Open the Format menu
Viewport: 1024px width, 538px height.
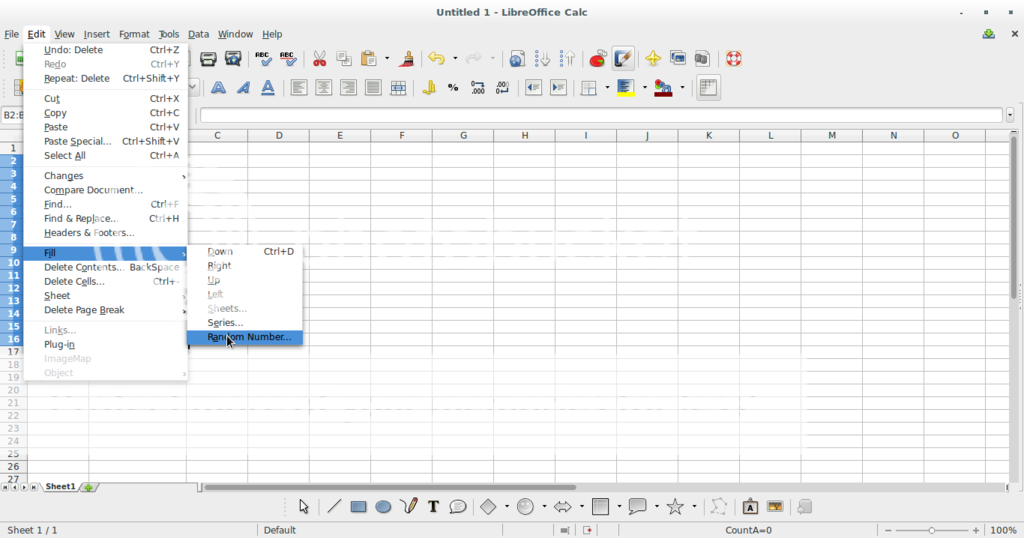[134, 34]
